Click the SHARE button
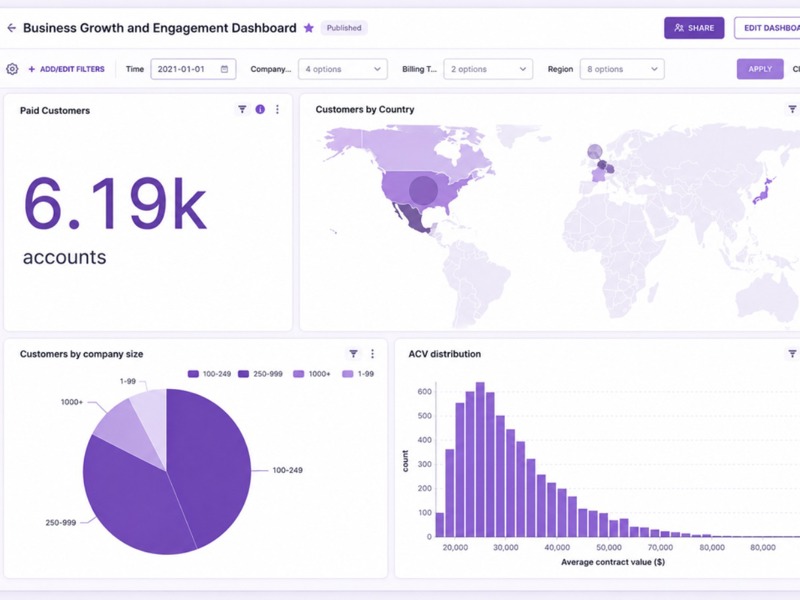This screenshot has width=800, height=600. pos(694,28)
